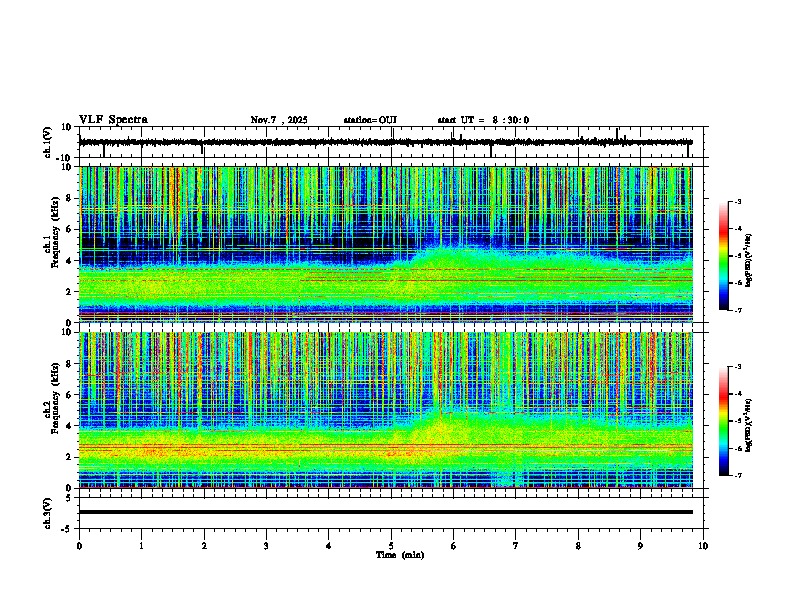This screenshot has height=612, width=792.
Task: Click the "5" tick on the time axis
Action: [391, 546]
